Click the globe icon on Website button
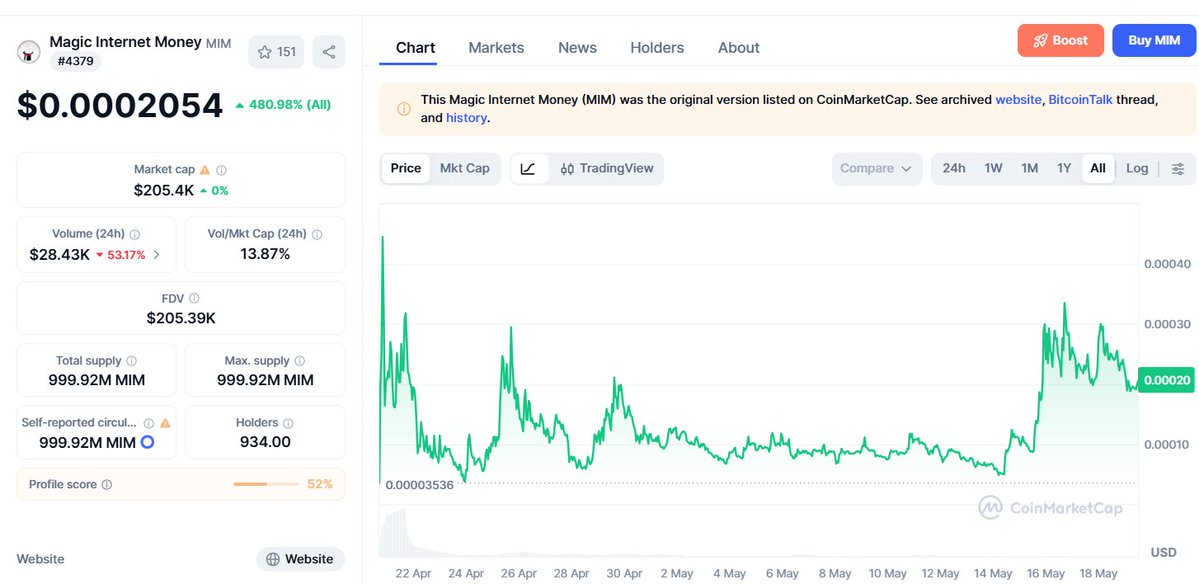Viewport: 1199px width, 584px height. click(x=273, y=559)
